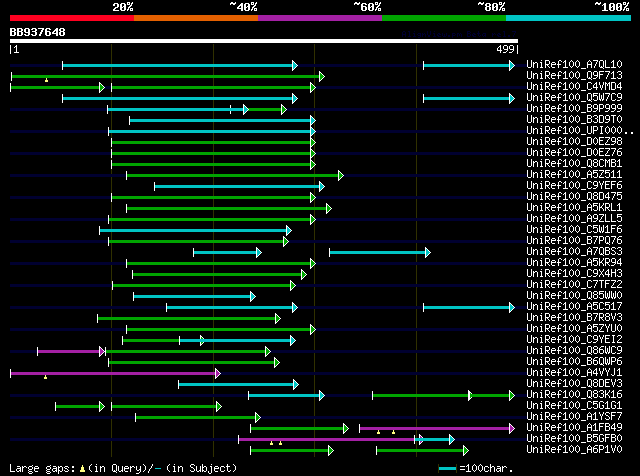Select the UniRef100_Q8D475 label
This screenshot has width=640, height=476.
point(574,197)
